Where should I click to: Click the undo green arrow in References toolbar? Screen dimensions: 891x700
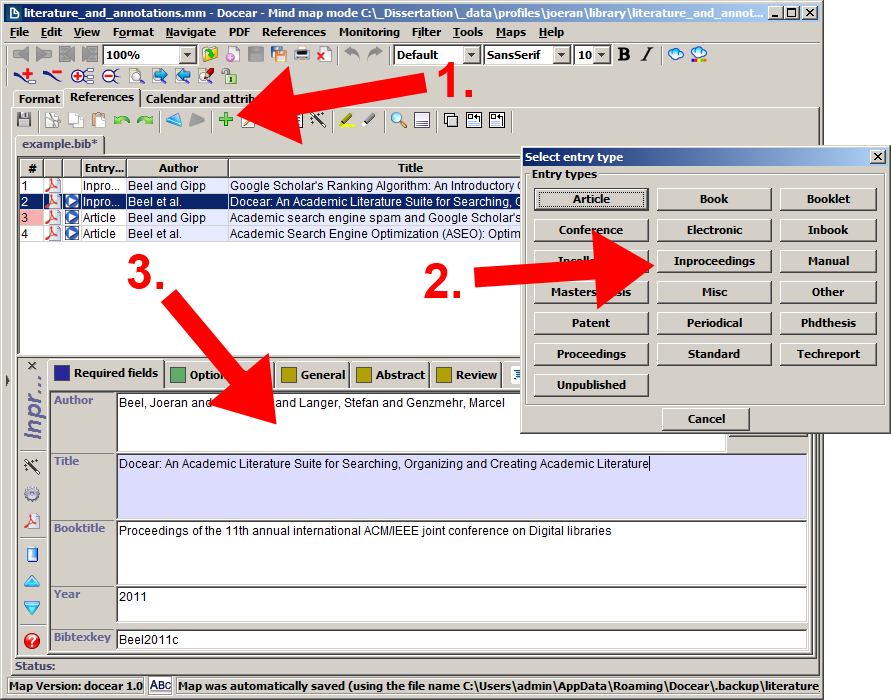pyautogui.click(x=122, y=120)
